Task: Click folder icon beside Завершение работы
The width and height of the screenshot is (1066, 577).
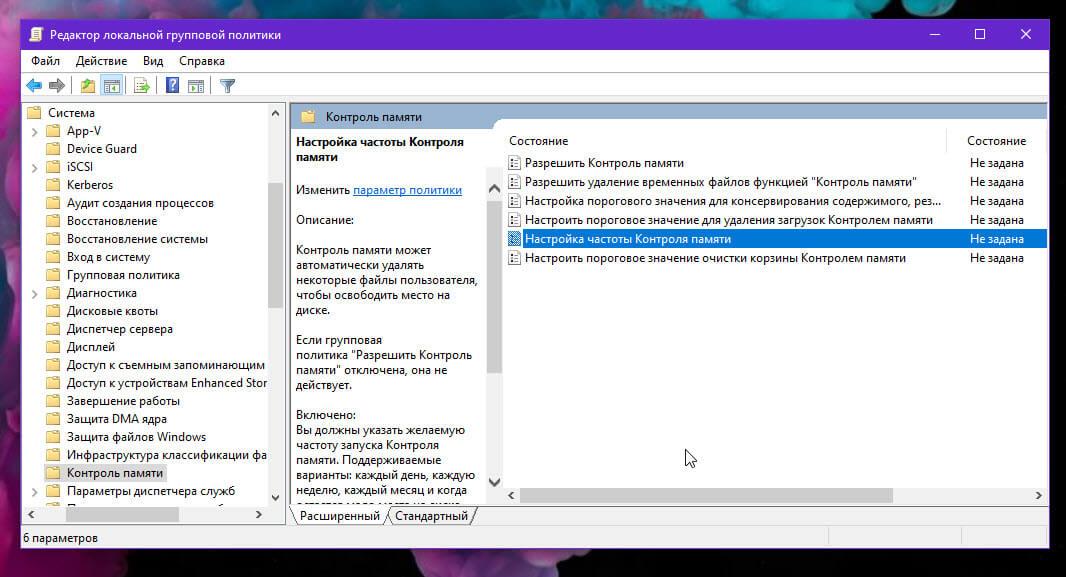Action: pyautogui.click(x=53, y=401)
